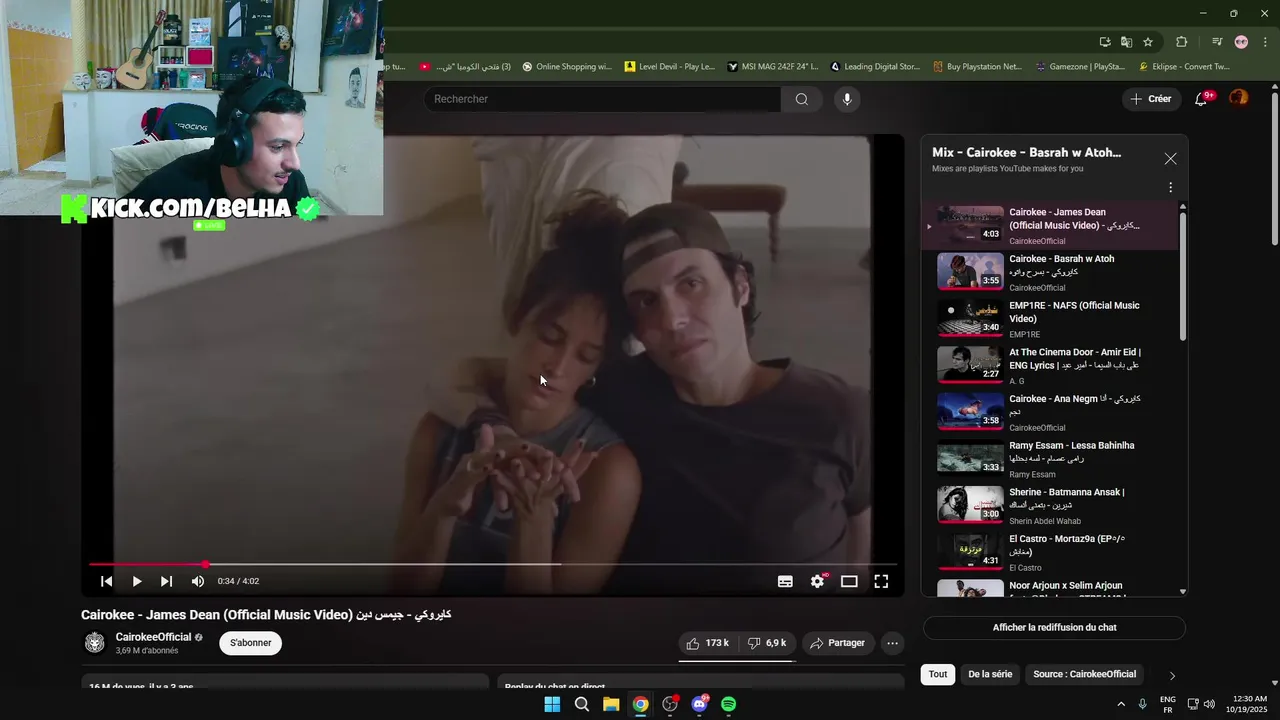Select Cairokee - Ana Negm playlist entry
Viewport: 1280px width, 720px height.
(1051, 412)
